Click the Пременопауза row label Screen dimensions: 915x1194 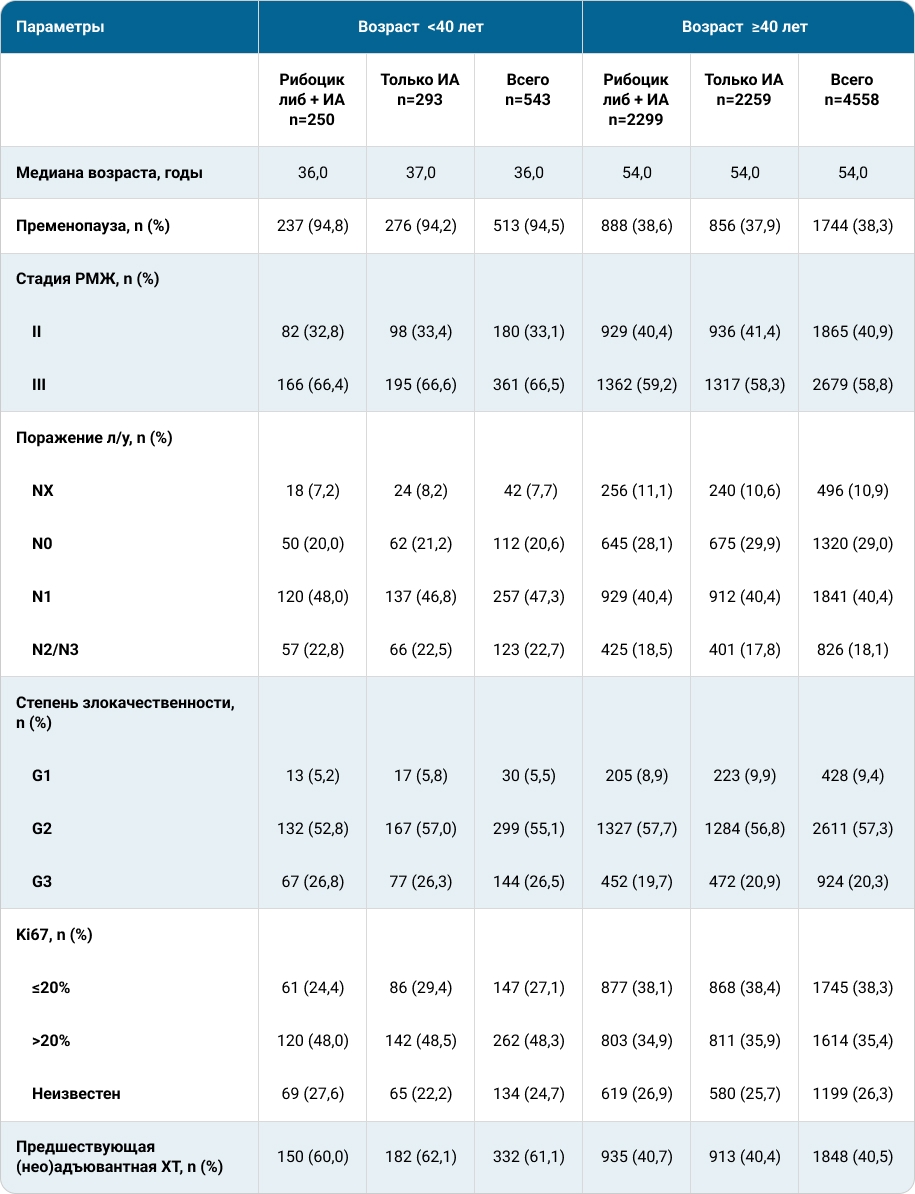(93, 226)
